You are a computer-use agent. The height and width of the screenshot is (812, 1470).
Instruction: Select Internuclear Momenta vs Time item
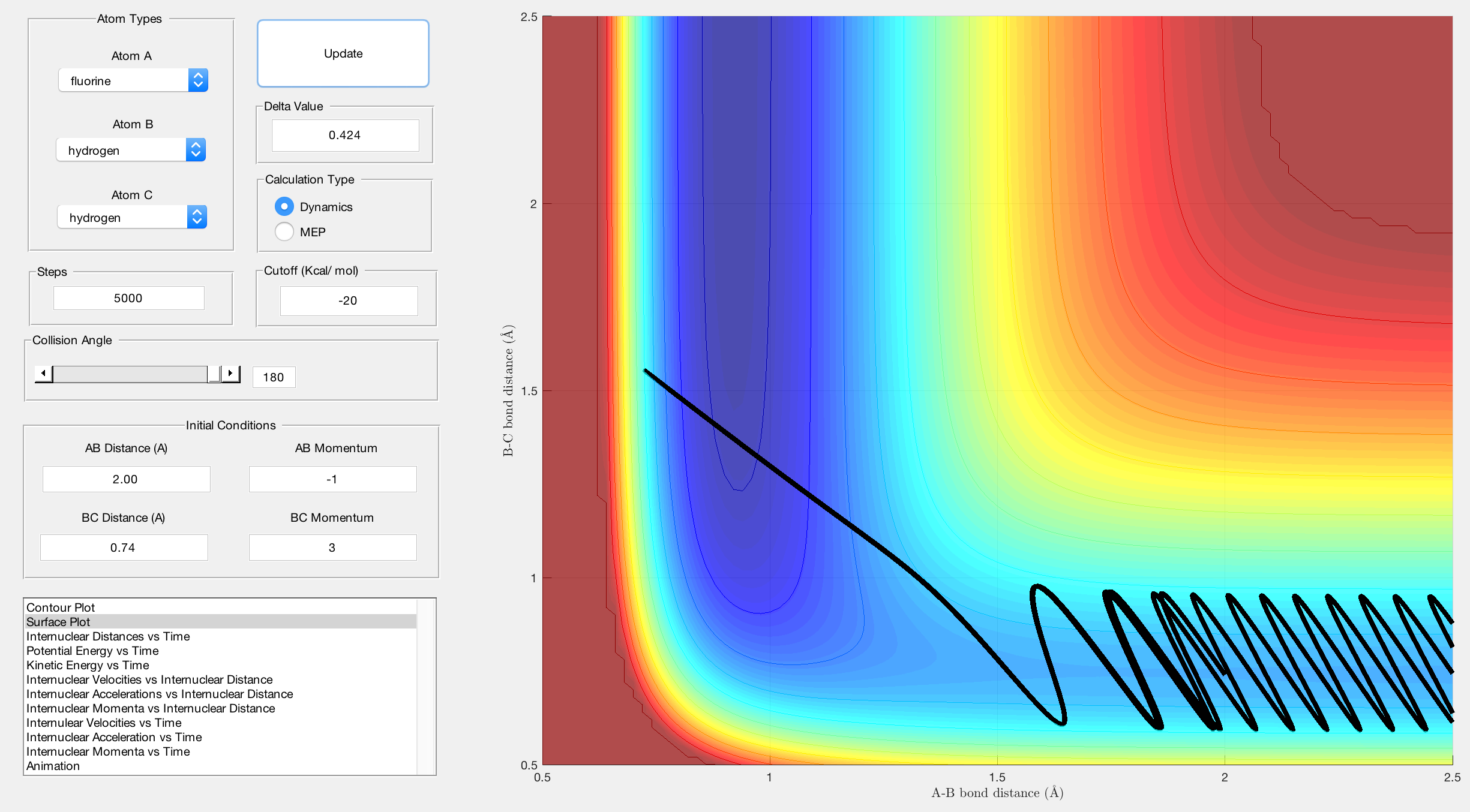pyautogui.click(x=108, y=751)
